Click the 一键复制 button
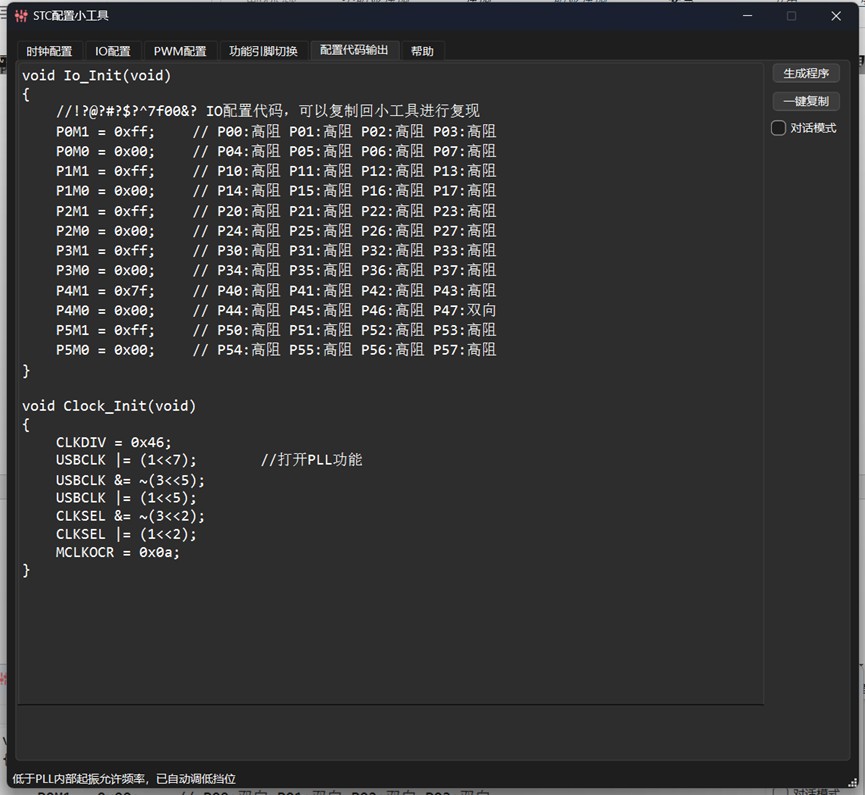865x795 pixels. [806, 101]
